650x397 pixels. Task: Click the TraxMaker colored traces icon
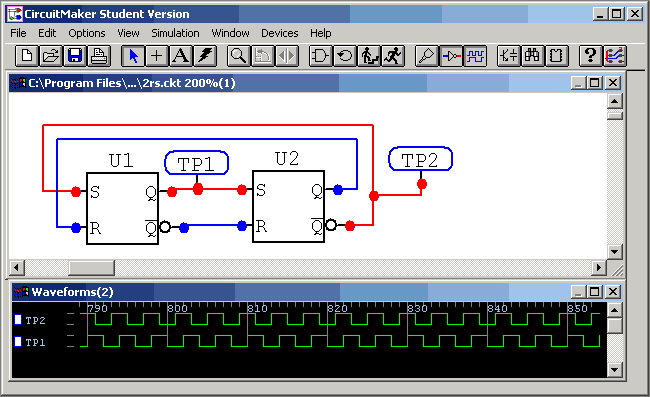coord(614,56)
